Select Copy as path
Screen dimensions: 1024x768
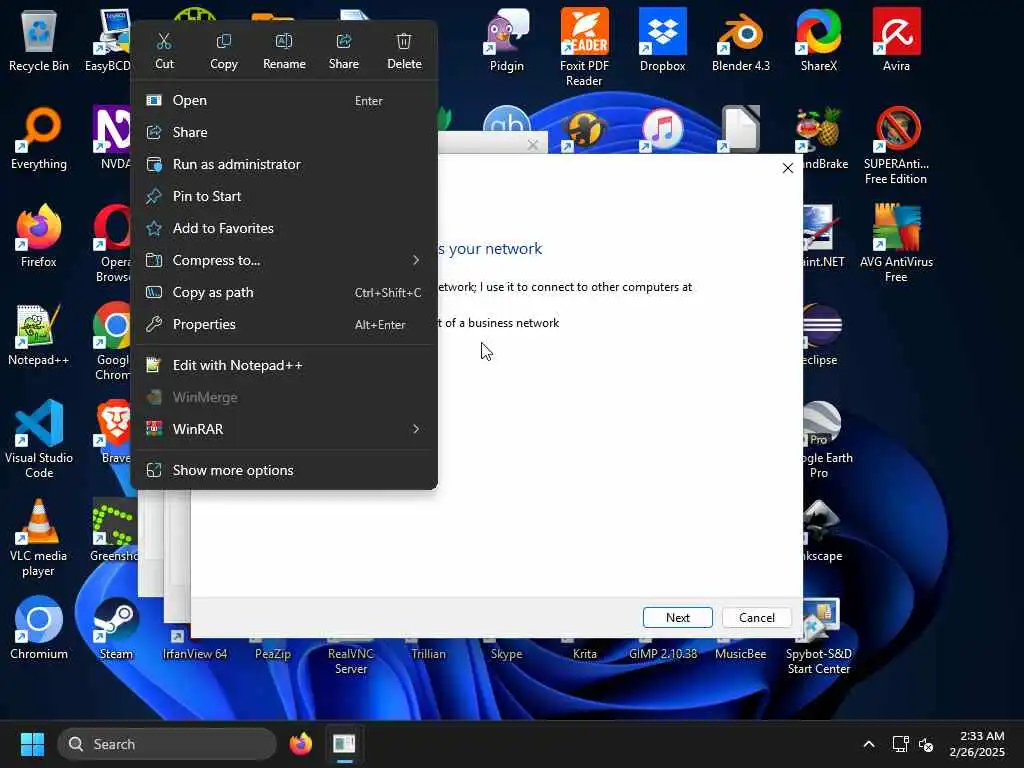(x=284, y=293)
